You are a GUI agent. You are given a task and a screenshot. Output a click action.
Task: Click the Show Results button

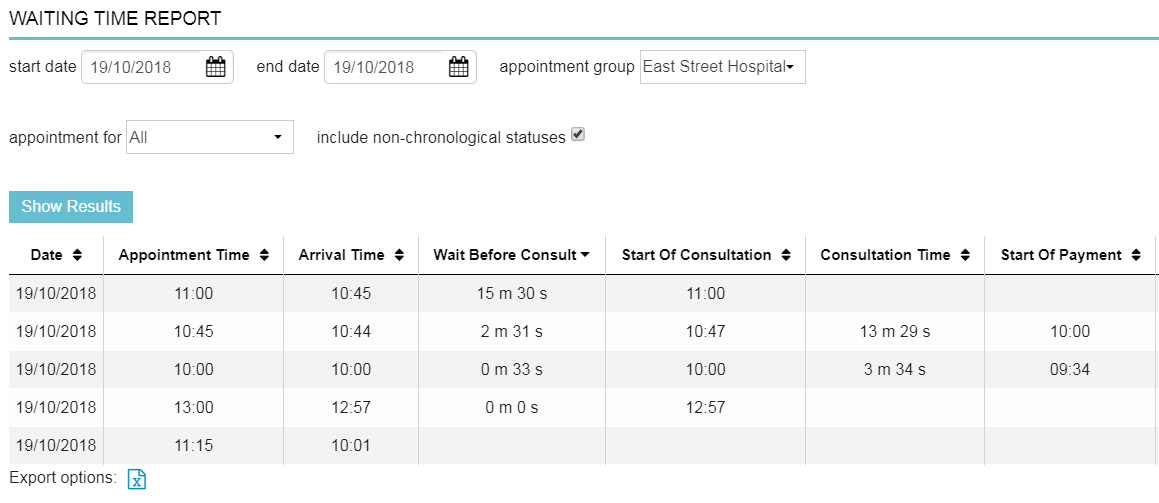71,207
